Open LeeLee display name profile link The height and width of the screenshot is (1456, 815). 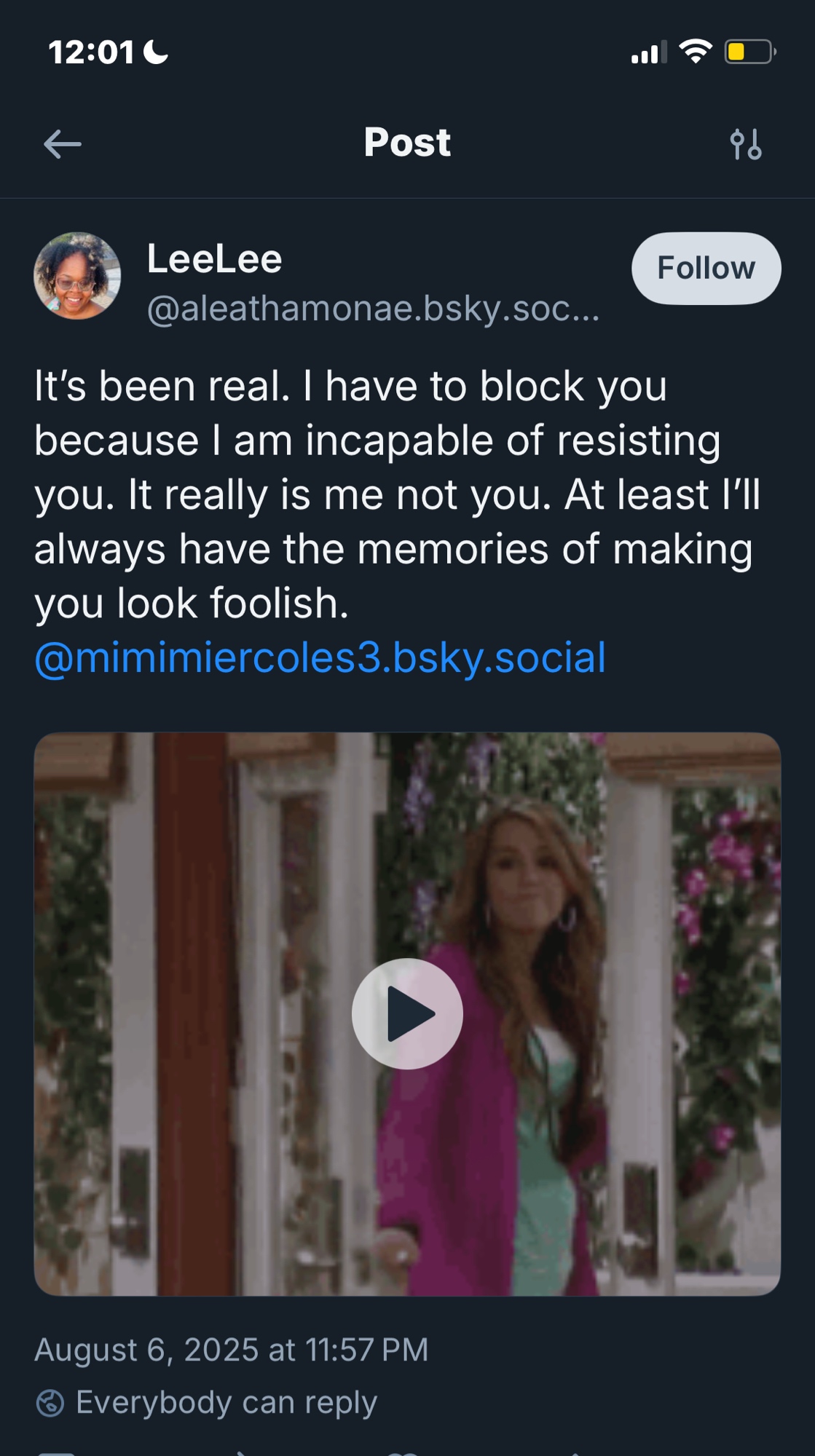pos(215,259)
